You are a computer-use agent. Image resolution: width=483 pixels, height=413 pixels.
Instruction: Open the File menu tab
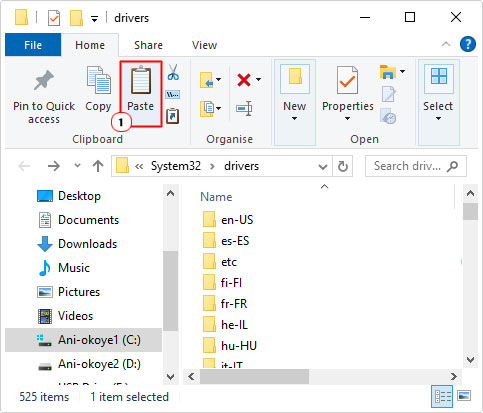[33, 45]
